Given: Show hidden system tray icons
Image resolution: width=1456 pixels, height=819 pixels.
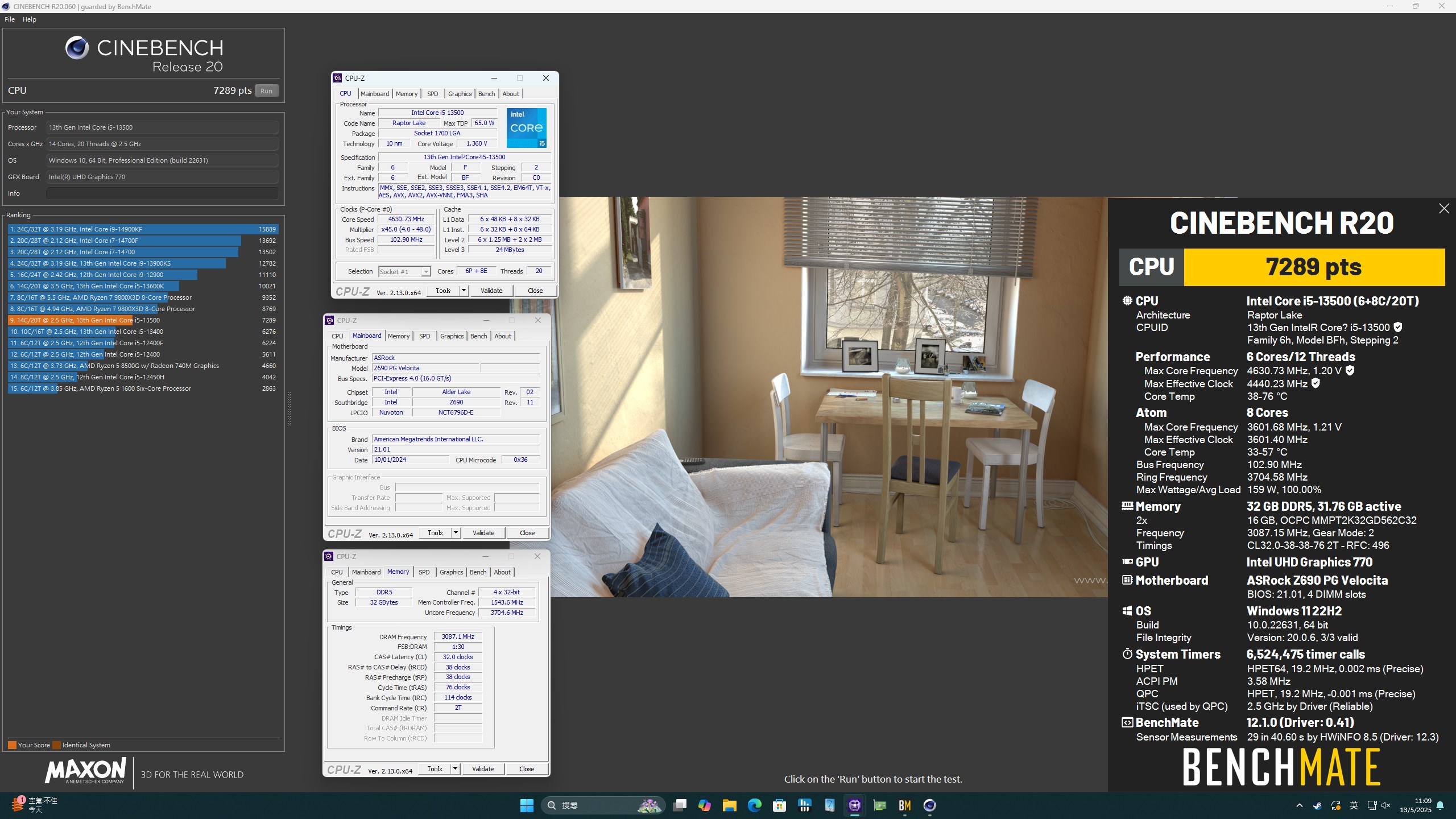Looking at the screenshot, I should (x=1300, y=805).
